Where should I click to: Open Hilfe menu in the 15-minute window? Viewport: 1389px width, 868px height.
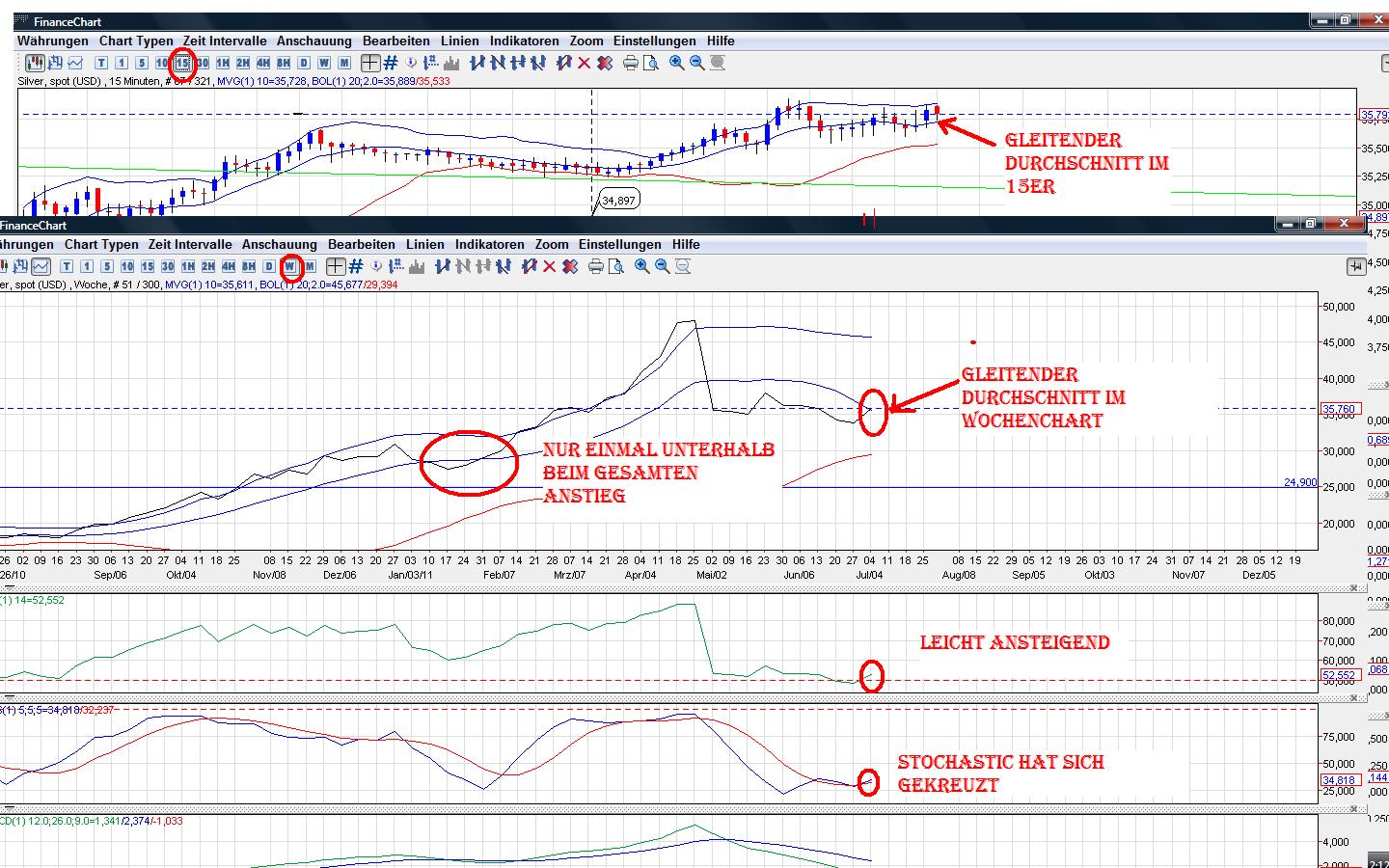pyautogui.click(x=721, y=41)
